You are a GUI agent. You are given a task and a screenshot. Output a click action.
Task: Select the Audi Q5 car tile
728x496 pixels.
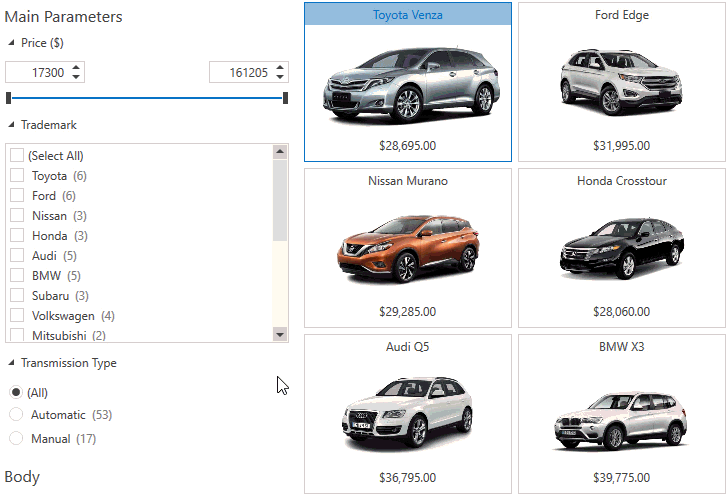(x=408, y=414)
